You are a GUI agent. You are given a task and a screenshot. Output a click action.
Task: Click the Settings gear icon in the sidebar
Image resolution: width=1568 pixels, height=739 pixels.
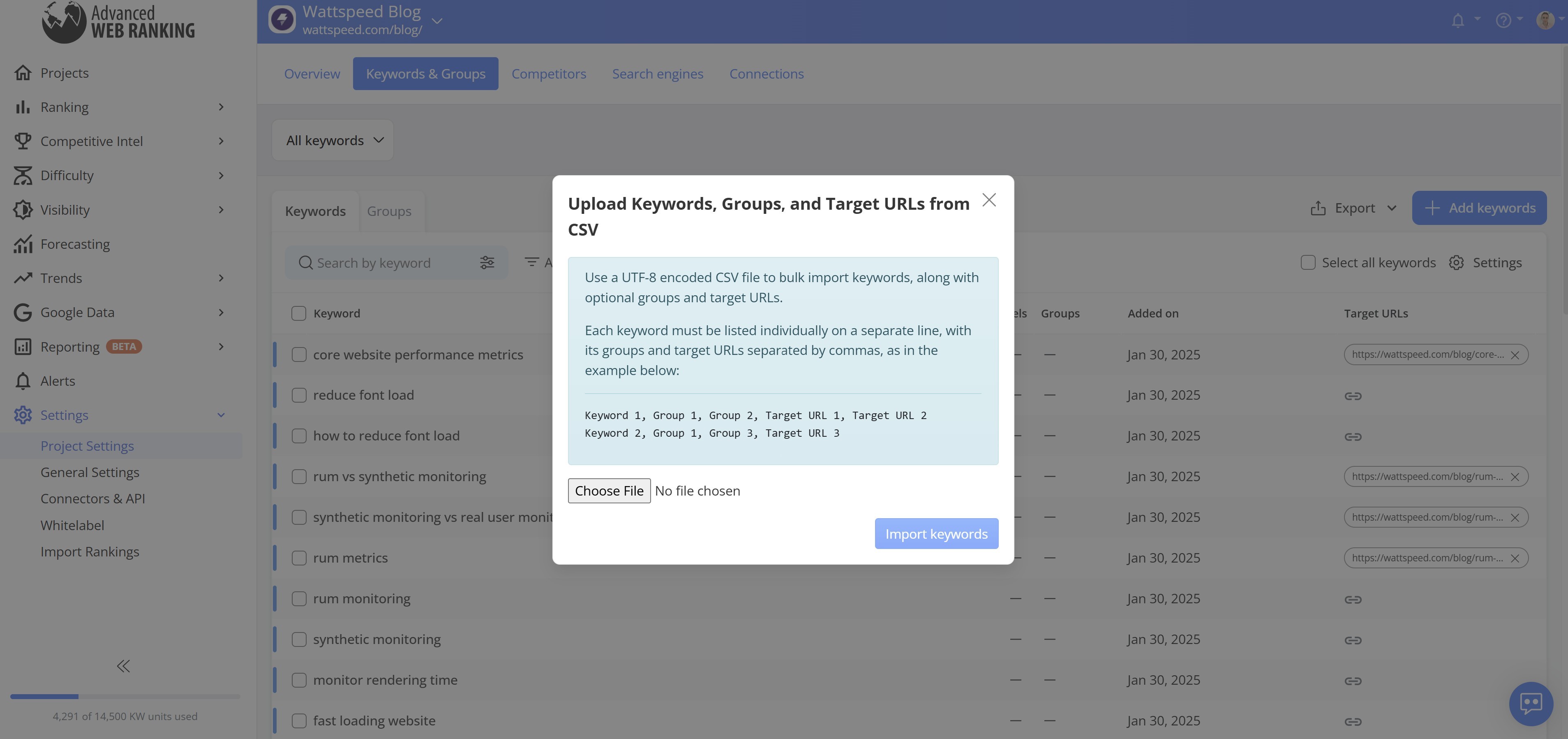(23, 415)
